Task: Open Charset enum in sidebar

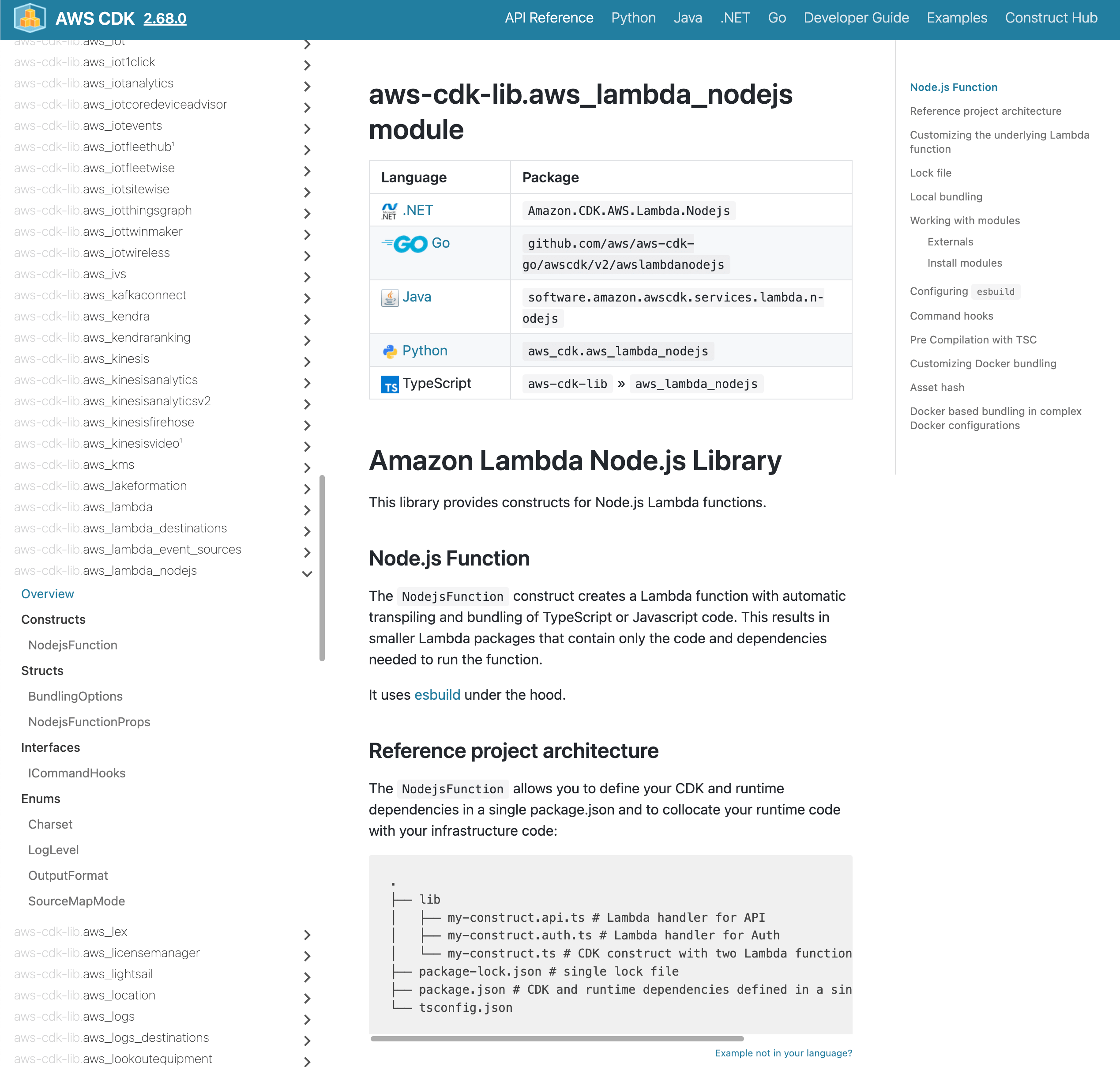Action: tap(51, 824)
